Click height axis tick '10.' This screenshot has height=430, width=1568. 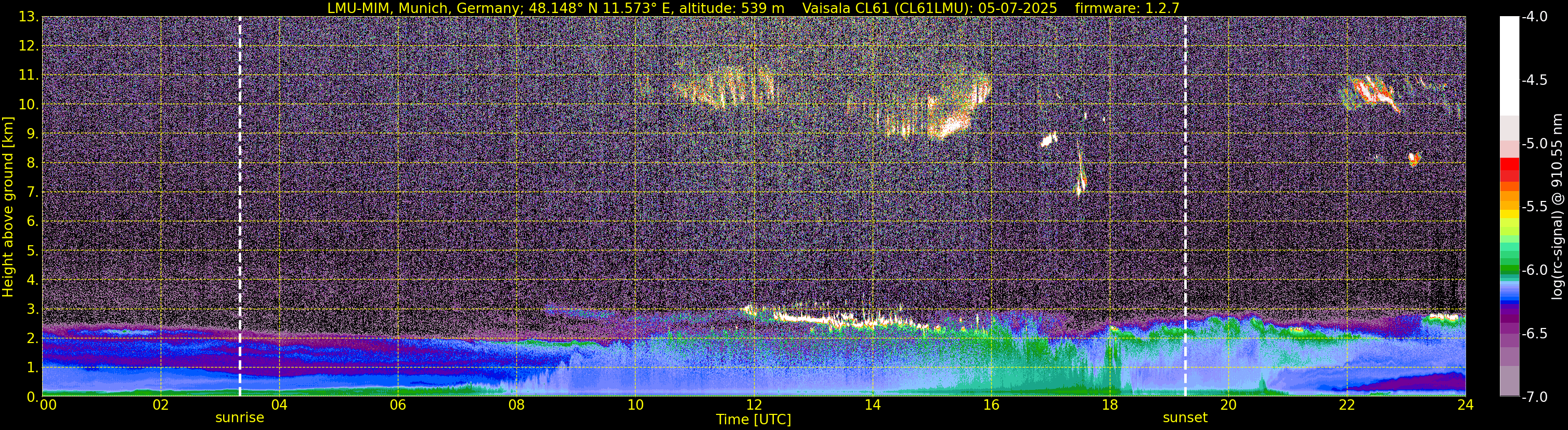[x=28, y=104]
